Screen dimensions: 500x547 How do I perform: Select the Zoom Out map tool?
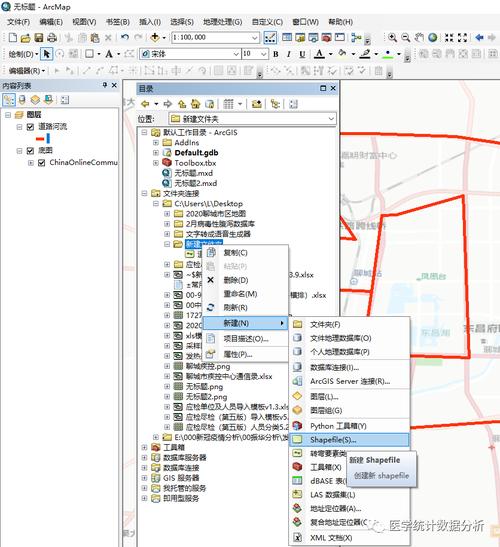pos(405,37)
